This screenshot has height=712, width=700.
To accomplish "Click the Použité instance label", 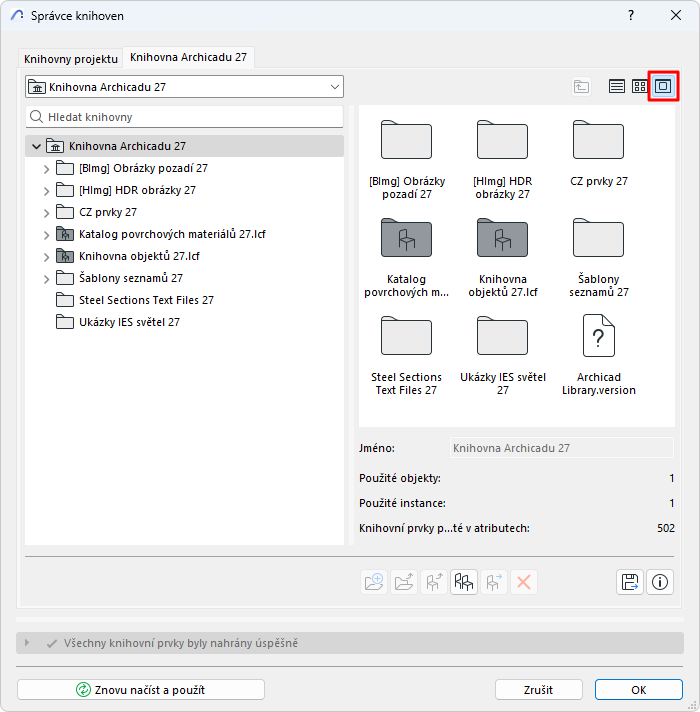I will pos(402,503).
